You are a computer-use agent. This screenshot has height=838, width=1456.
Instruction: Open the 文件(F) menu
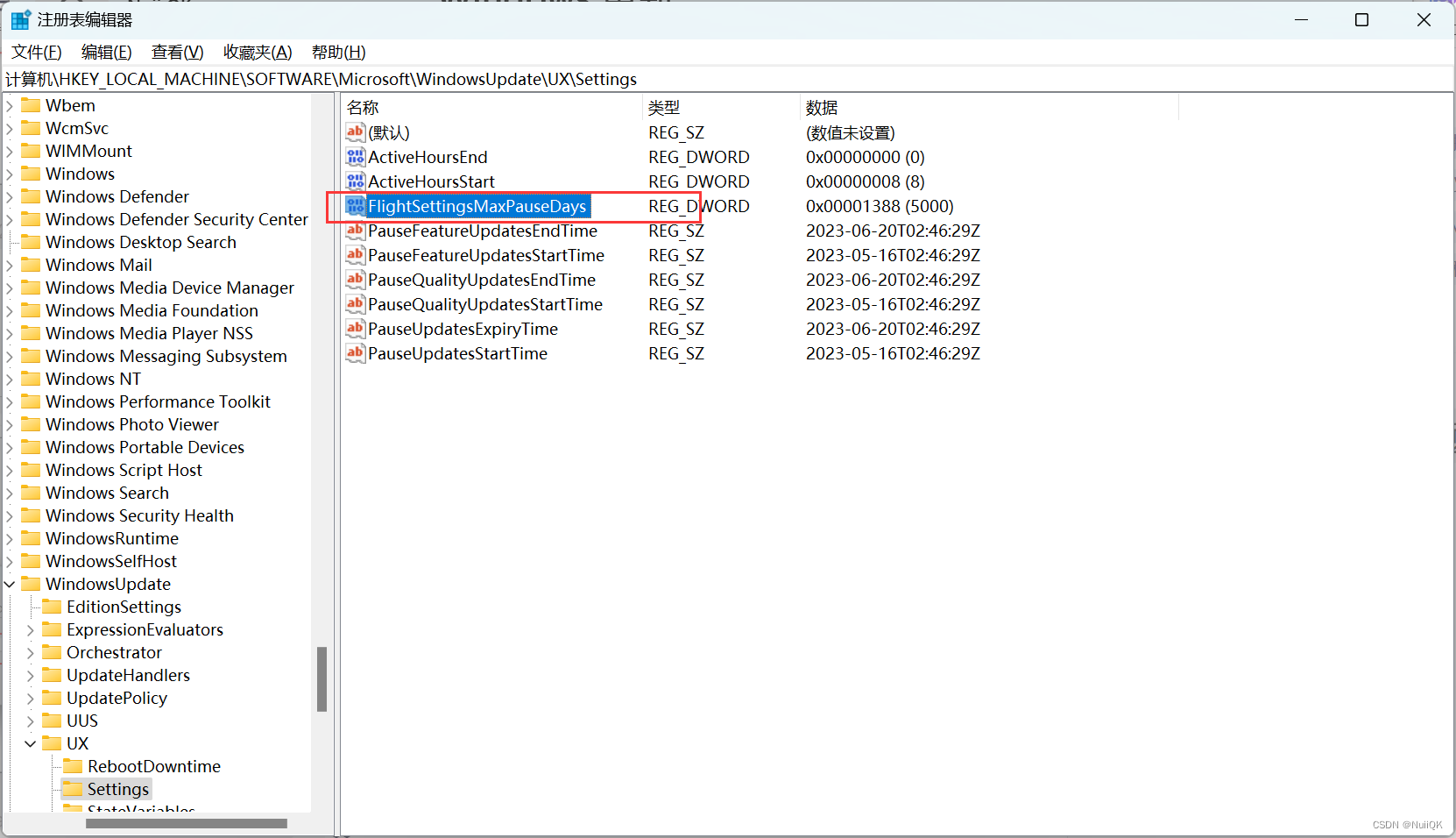[x=37, y=53]
